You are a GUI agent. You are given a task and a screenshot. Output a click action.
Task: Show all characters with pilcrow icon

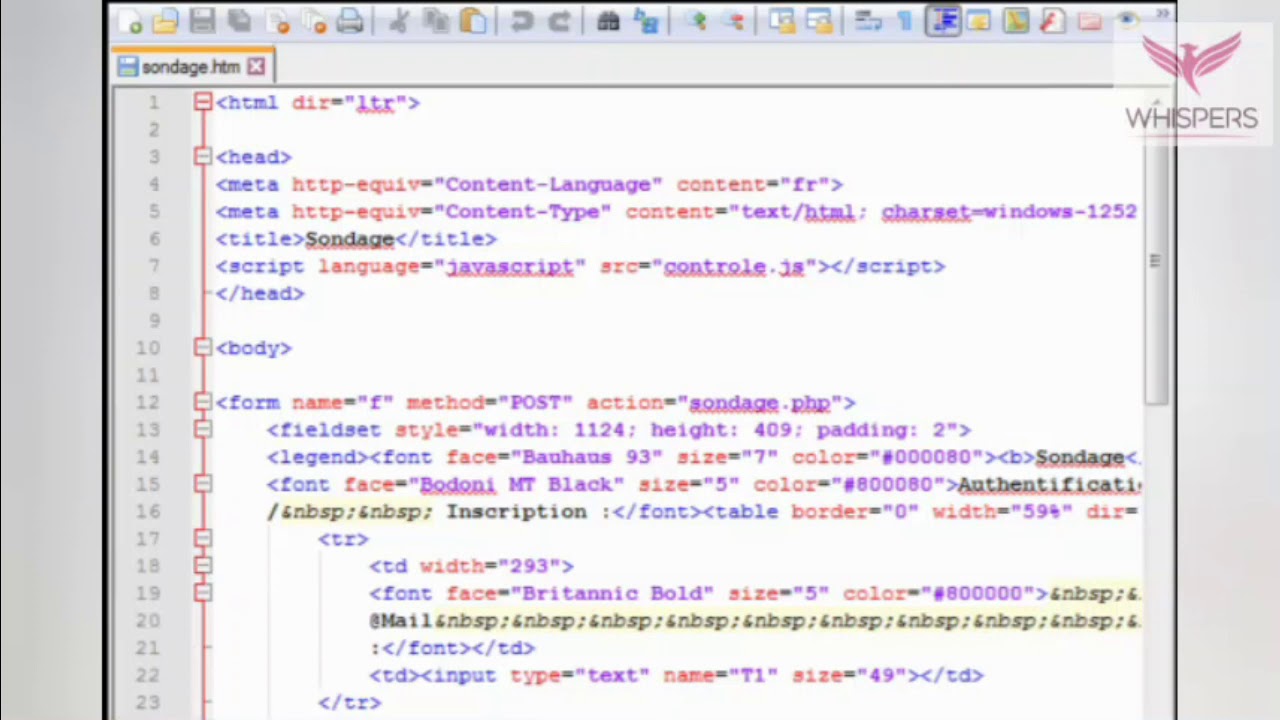[905, 21]
